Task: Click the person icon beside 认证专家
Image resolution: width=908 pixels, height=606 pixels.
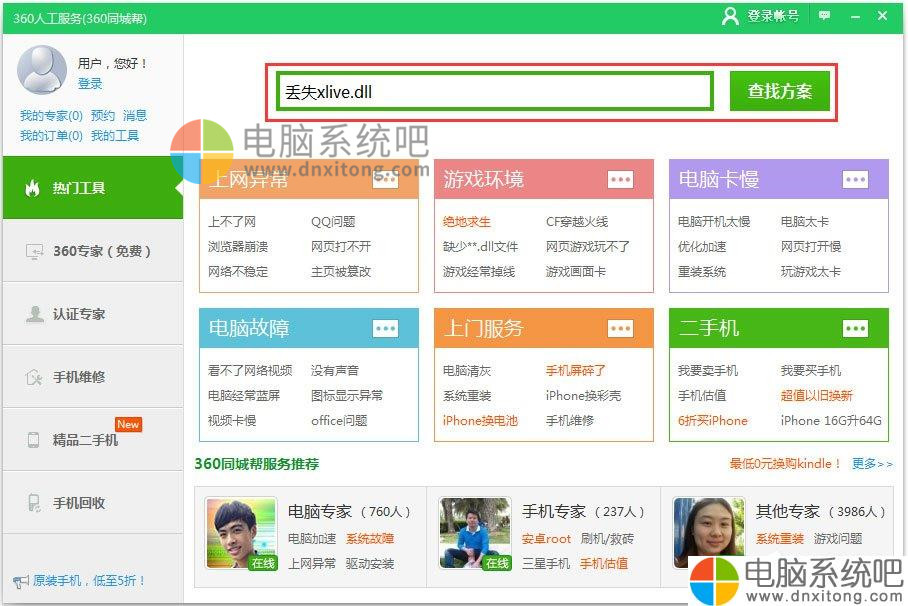Action: click(35, 314)
